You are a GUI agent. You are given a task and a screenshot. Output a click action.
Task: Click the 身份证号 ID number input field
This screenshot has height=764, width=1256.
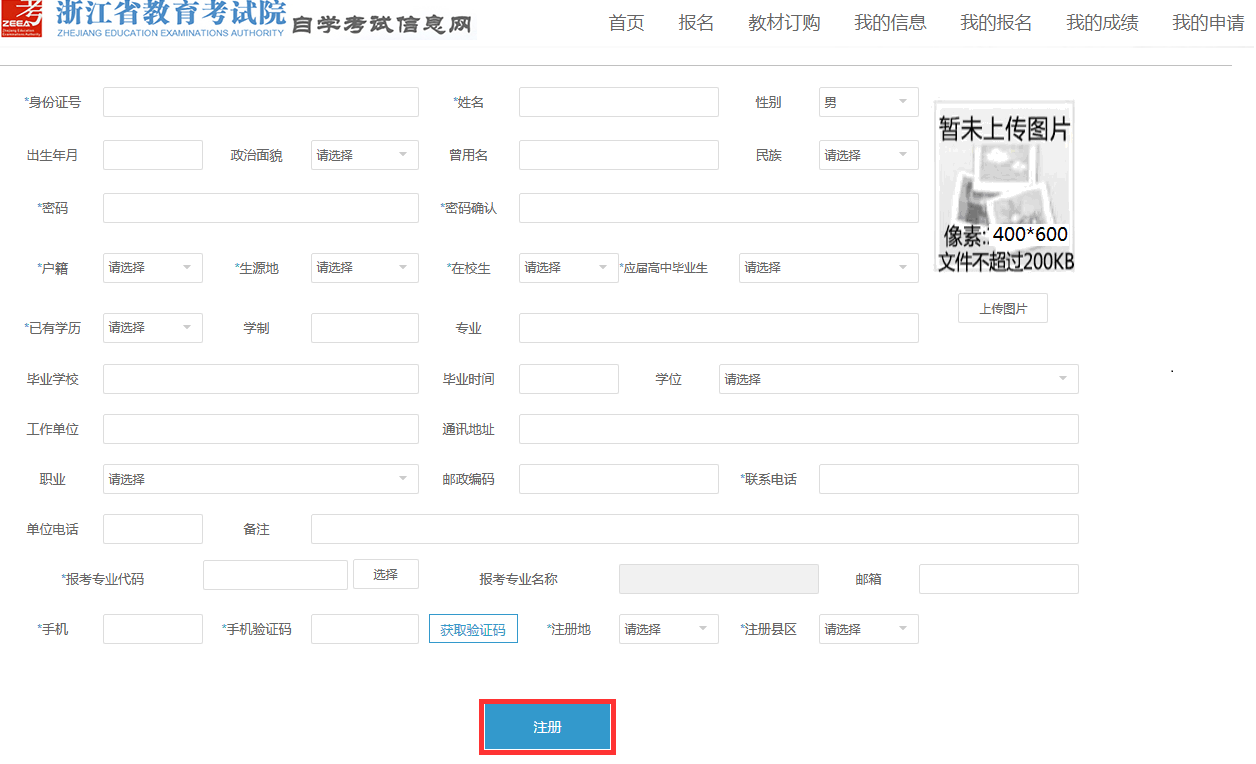[x=260, y=101]
